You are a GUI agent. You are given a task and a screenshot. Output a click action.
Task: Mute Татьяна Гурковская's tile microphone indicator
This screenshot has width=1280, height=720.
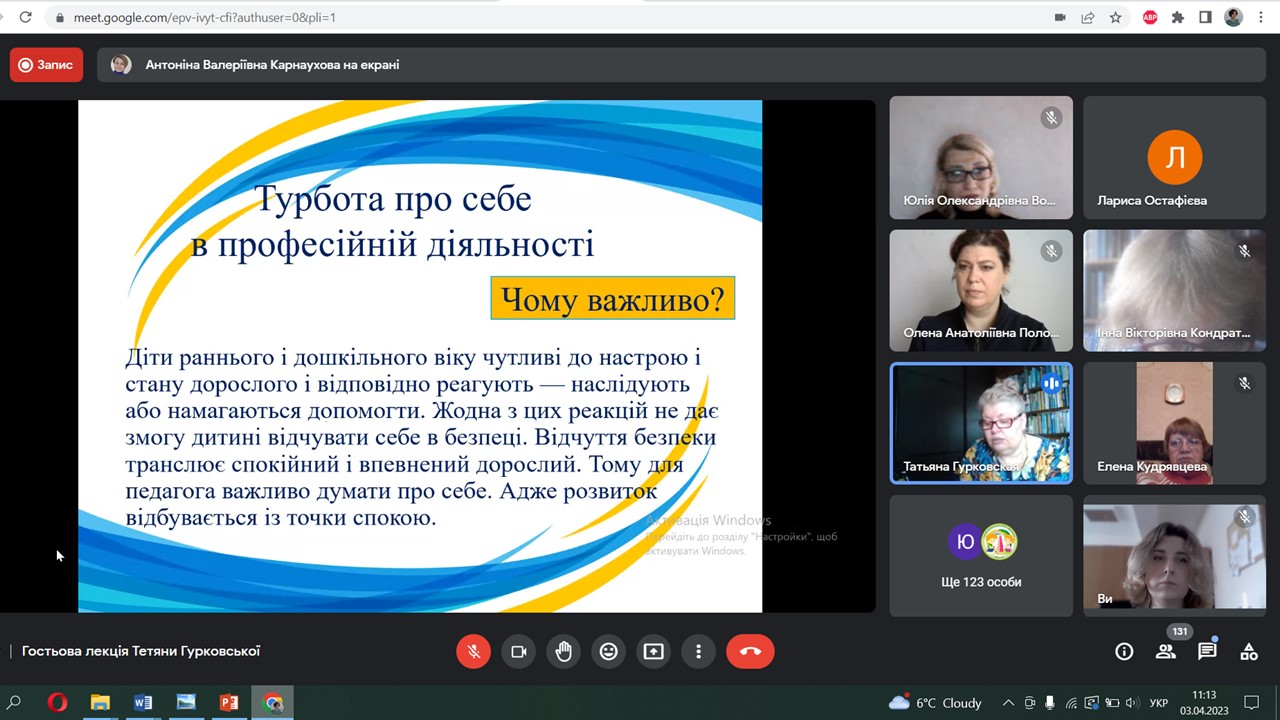pyautogui.click(x=1051, y=383)
